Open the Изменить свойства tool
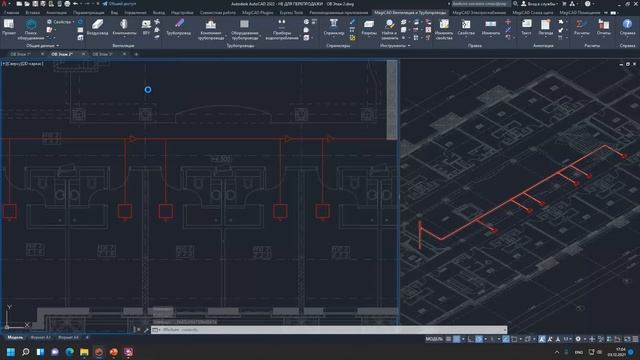This screenshot has height=360, width=640. point(444,29)
